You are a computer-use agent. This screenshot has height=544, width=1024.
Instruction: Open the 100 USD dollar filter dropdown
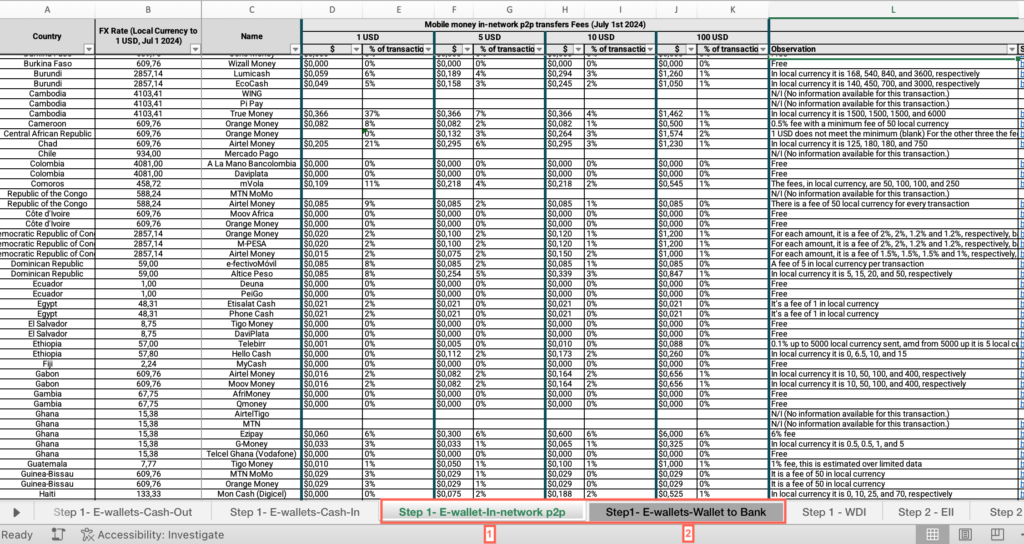coord(691,50)
